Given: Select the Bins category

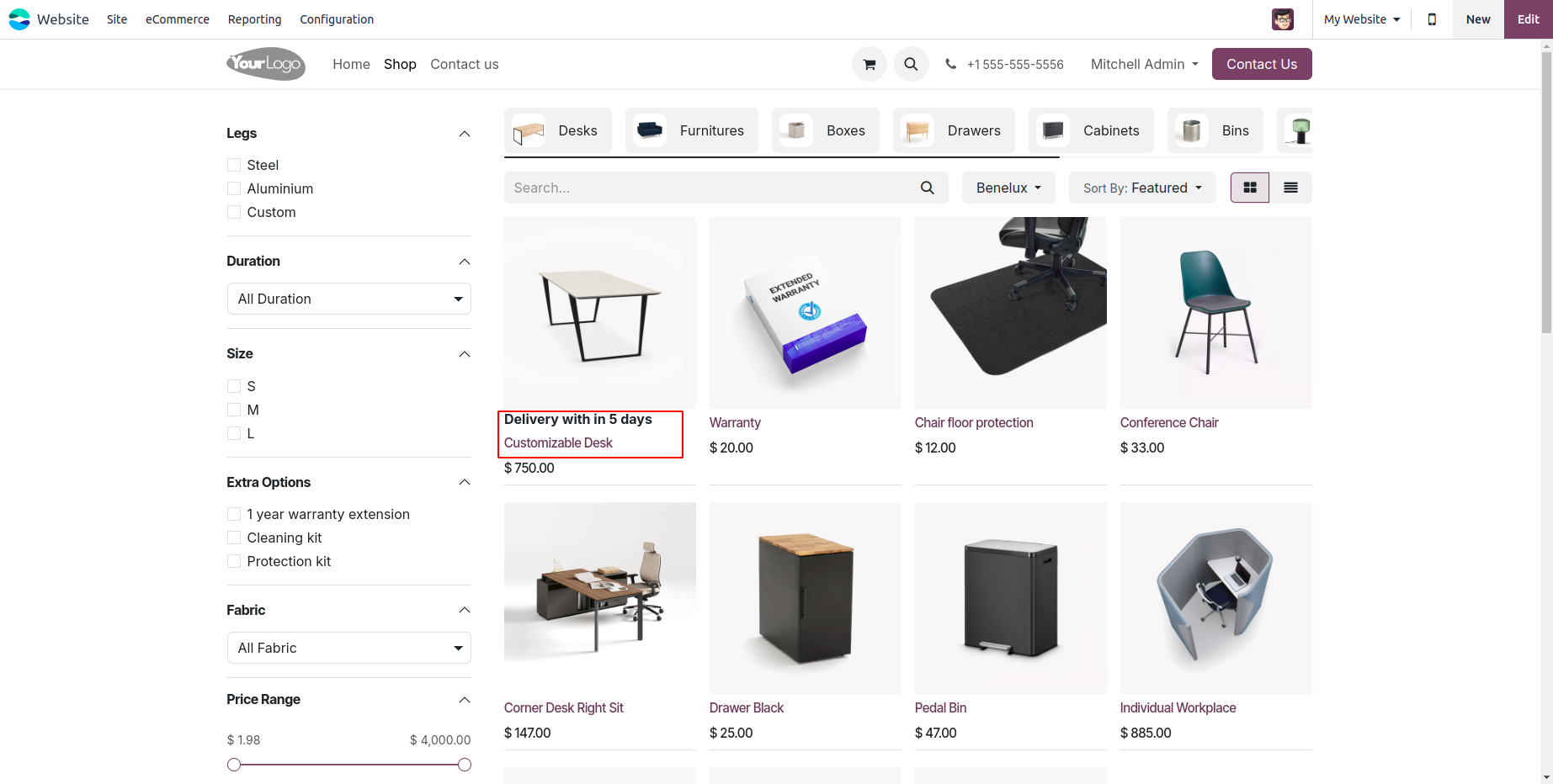Looking at the screenshot, I should [x=1215, y=130].
